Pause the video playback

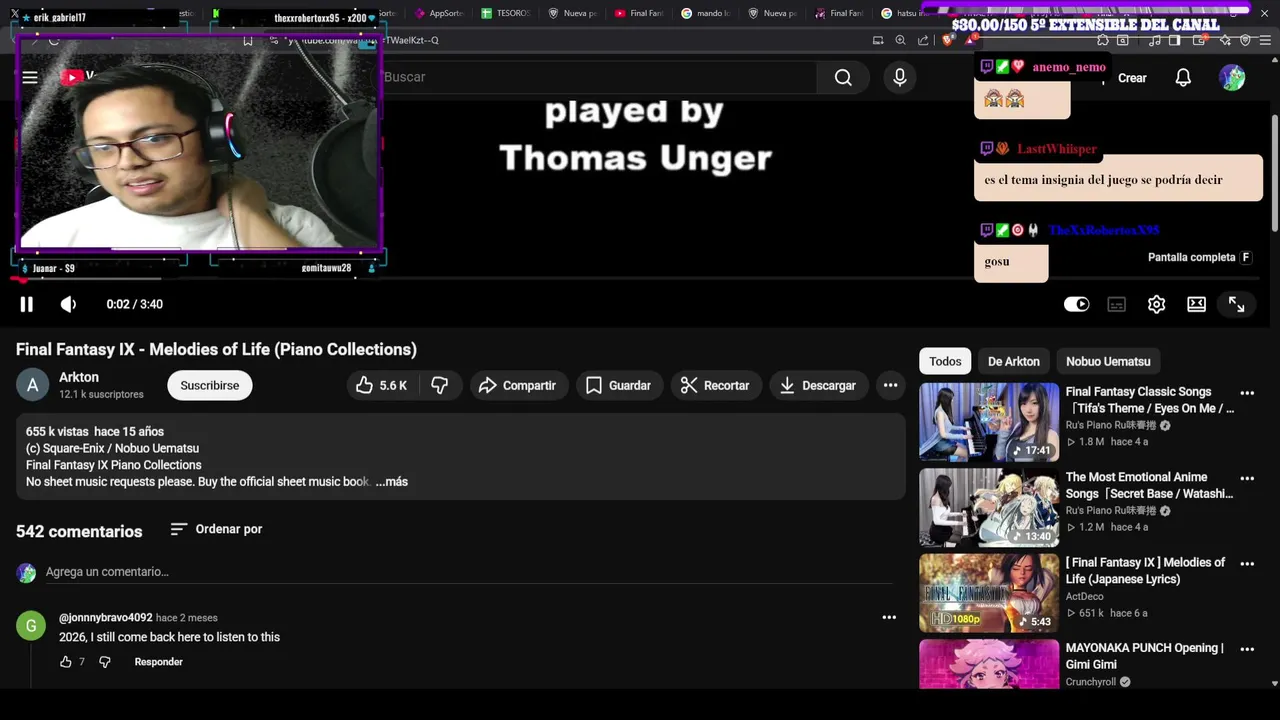point(27,304)
